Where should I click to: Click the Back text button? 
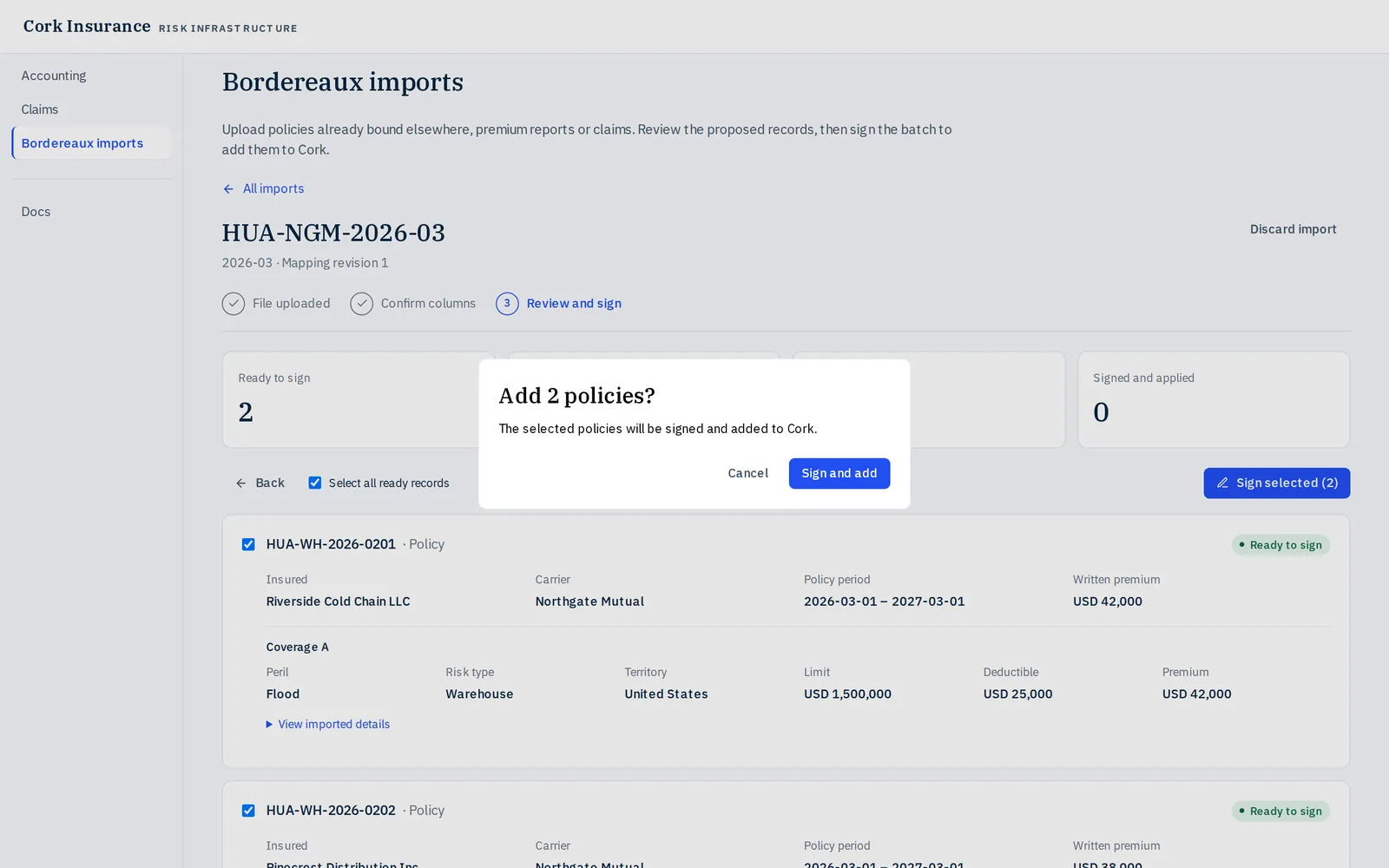(x=270, y=483)
